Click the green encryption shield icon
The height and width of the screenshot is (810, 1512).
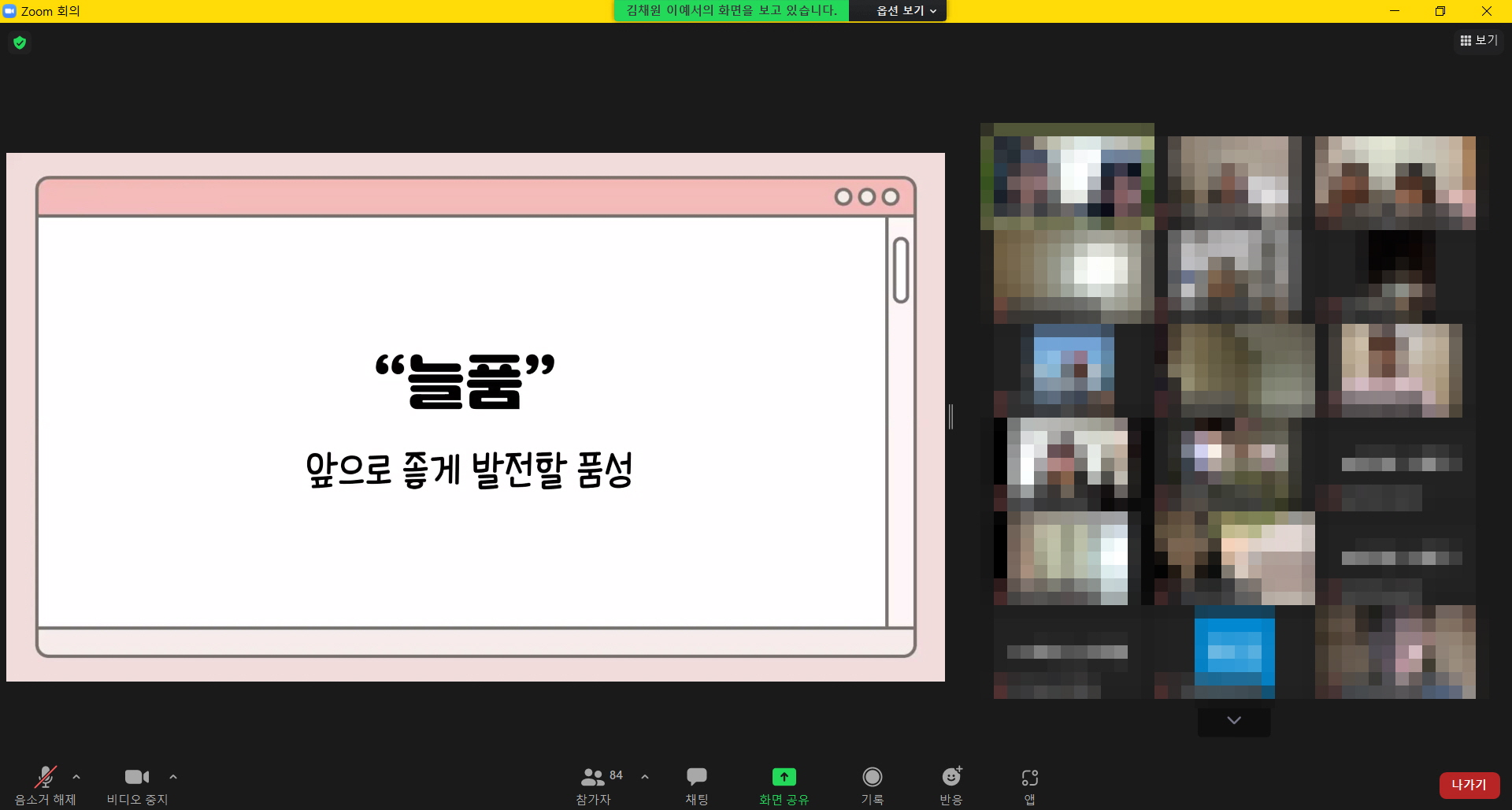pyautogui.click(x=20, y=43)
